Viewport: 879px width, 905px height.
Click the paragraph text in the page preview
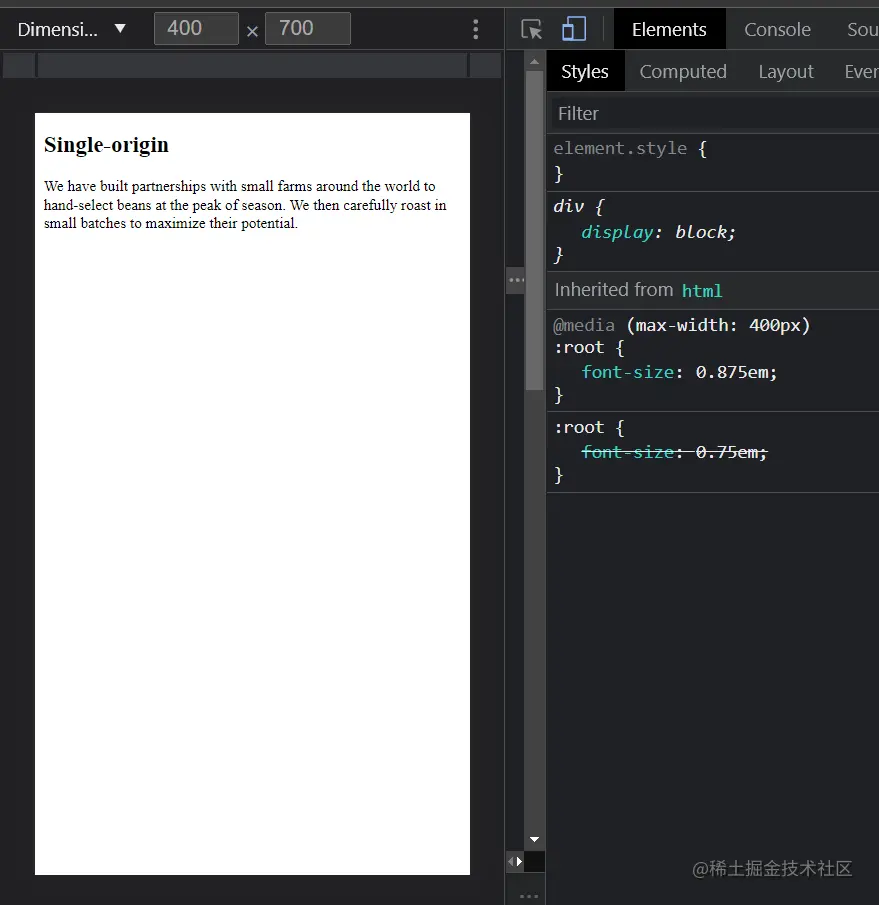[x=245, y=204]
